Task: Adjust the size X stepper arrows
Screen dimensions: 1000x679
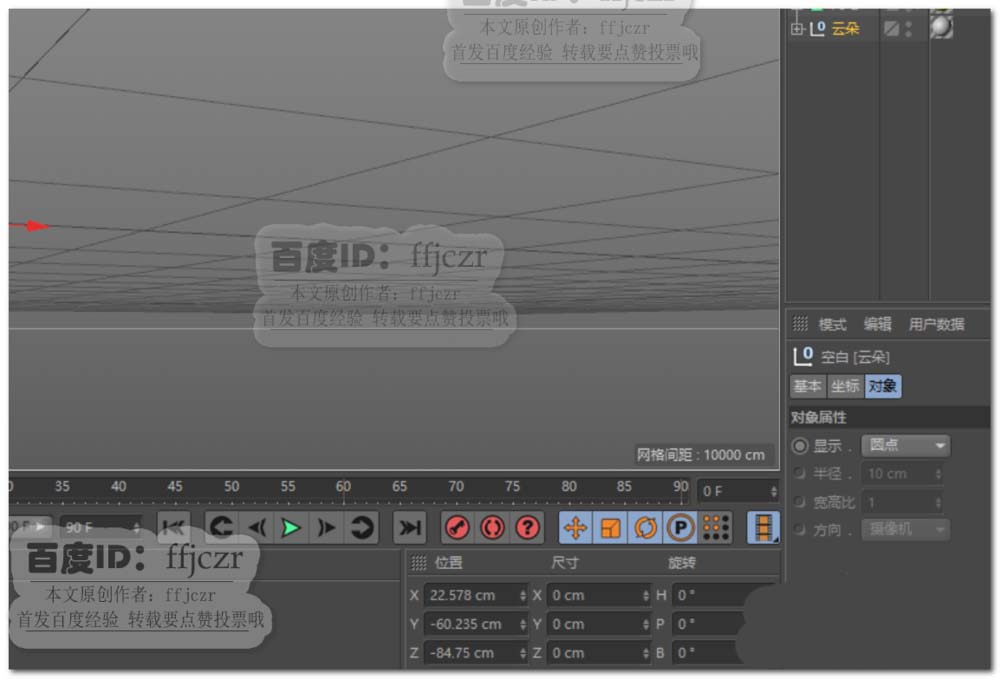Action: click(645, 595)
